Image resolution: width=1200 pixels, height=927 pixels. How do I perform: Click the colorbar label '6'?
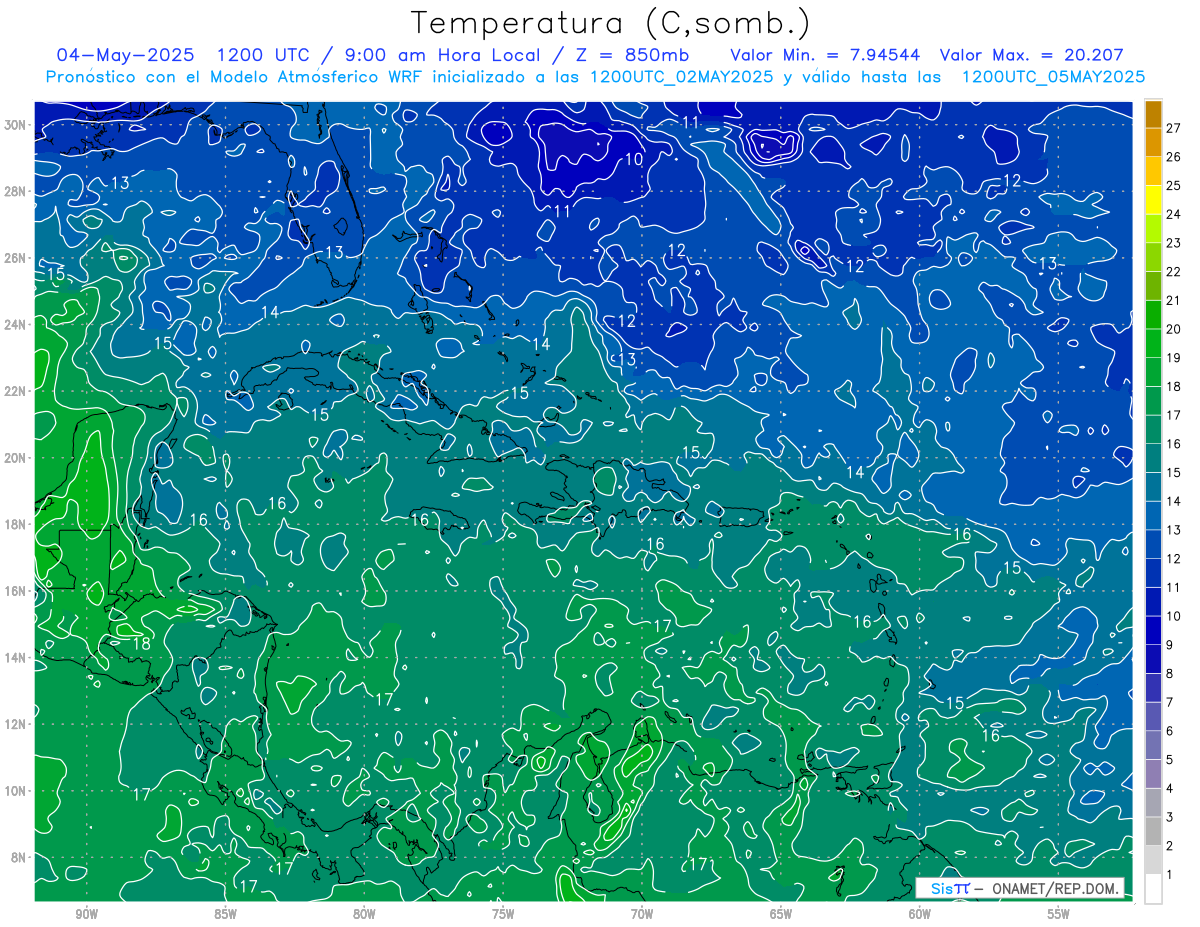1170,731
